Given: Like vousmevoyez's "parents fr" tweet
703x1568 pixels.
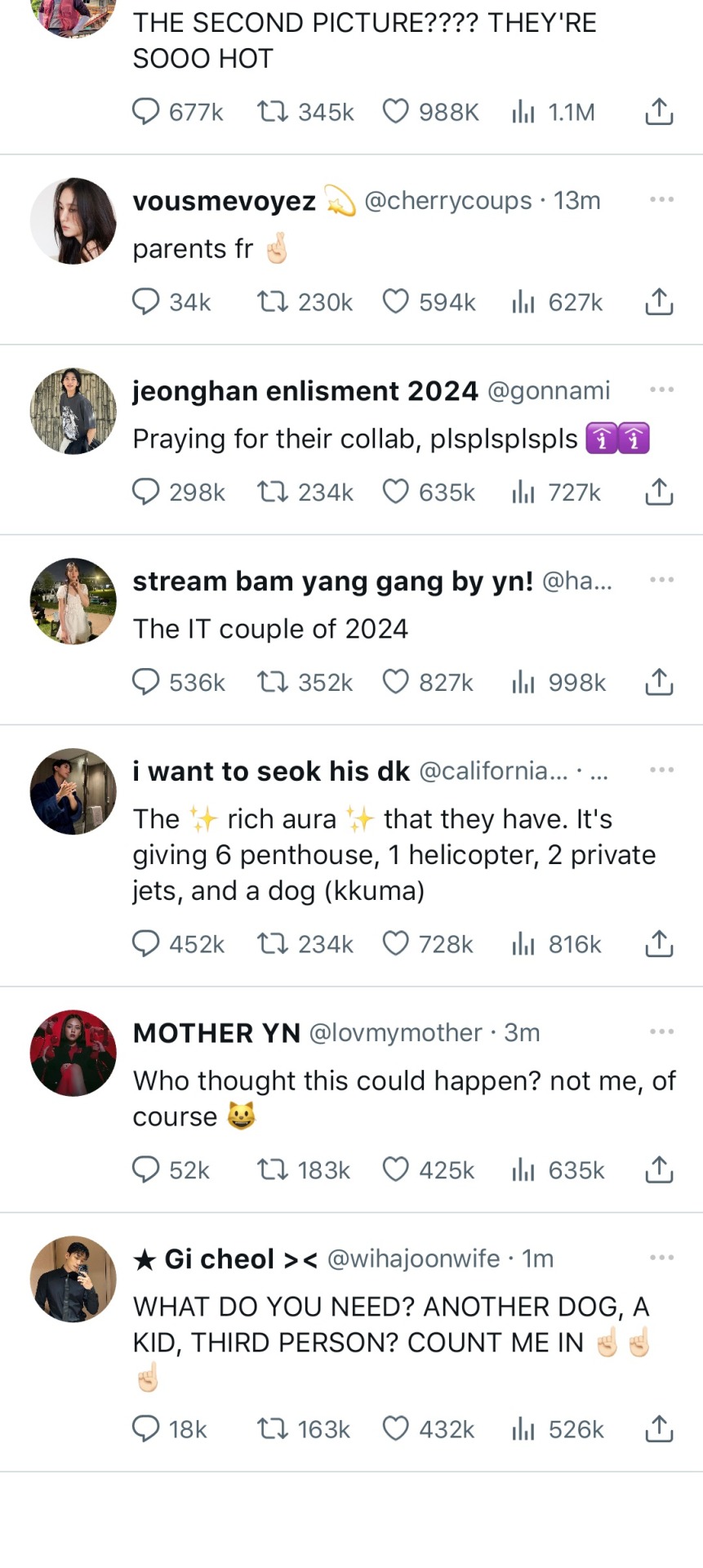Looking at the screenshot, I should click(396, 302).
